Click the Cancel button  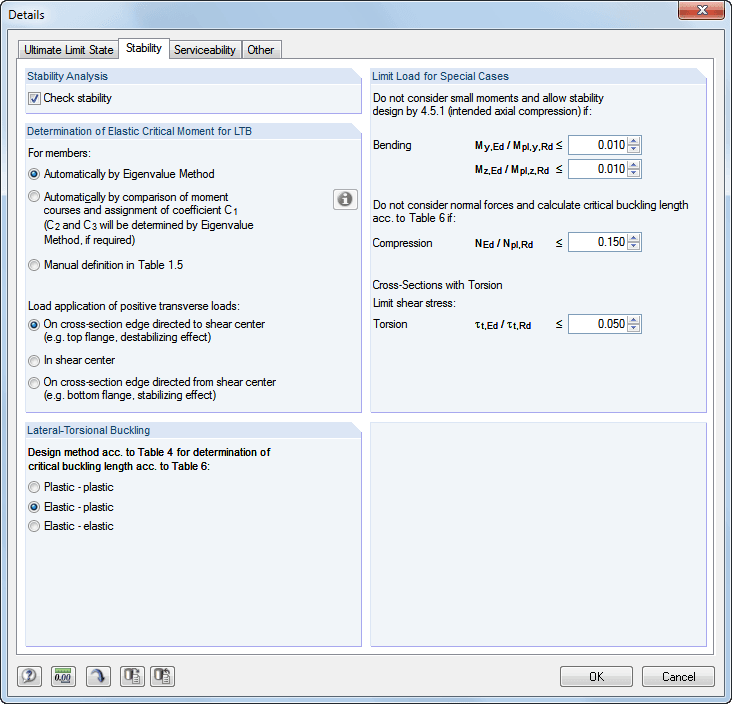[x=678, y=676]
